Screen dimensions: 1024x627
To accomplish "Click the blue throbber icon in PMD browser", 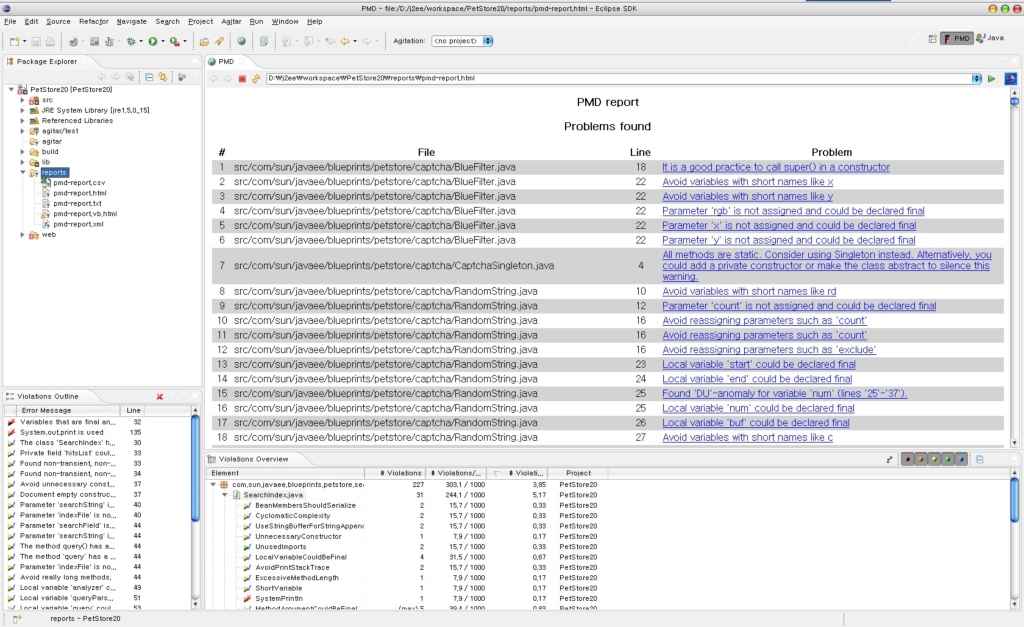I will 1010,78.
